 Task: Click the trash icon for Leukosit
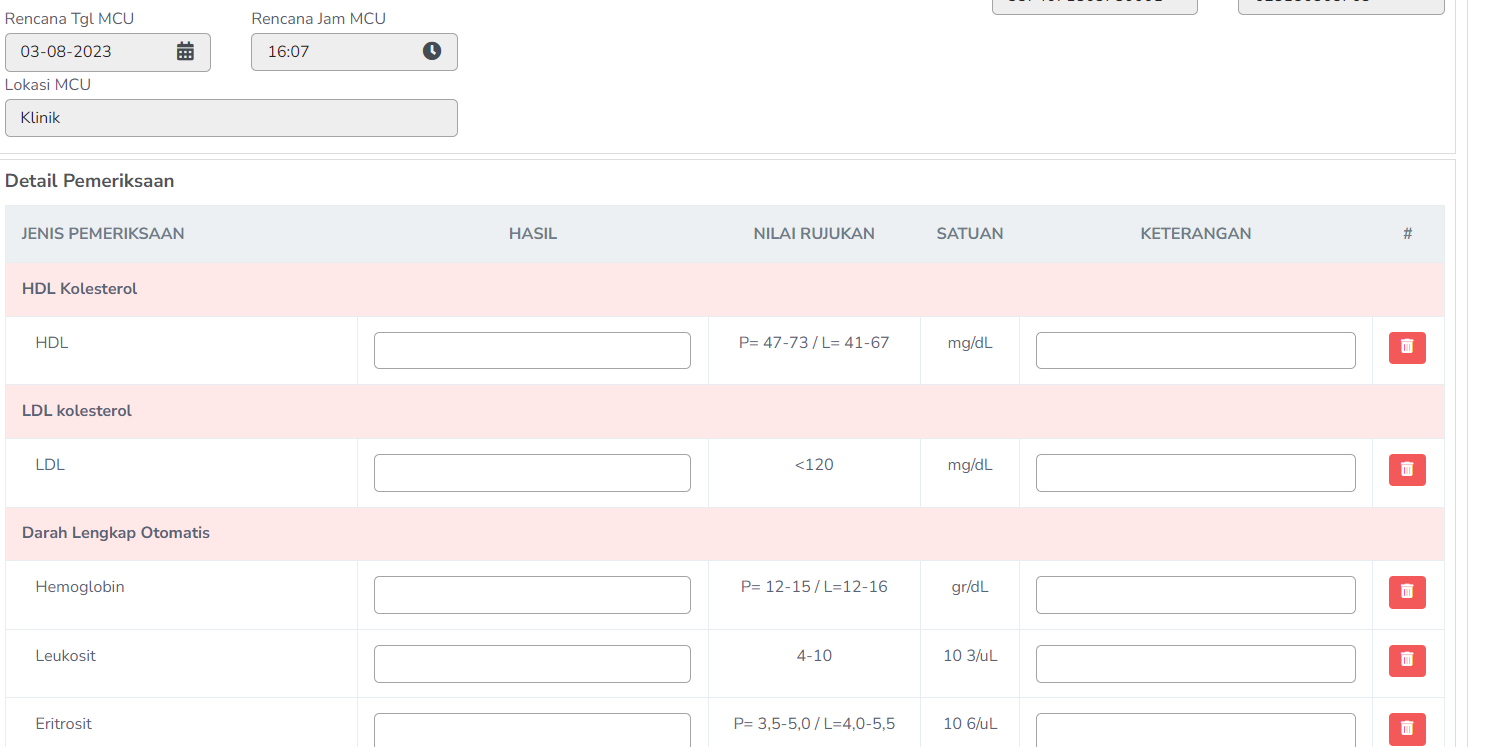[x=1406, y=661]
